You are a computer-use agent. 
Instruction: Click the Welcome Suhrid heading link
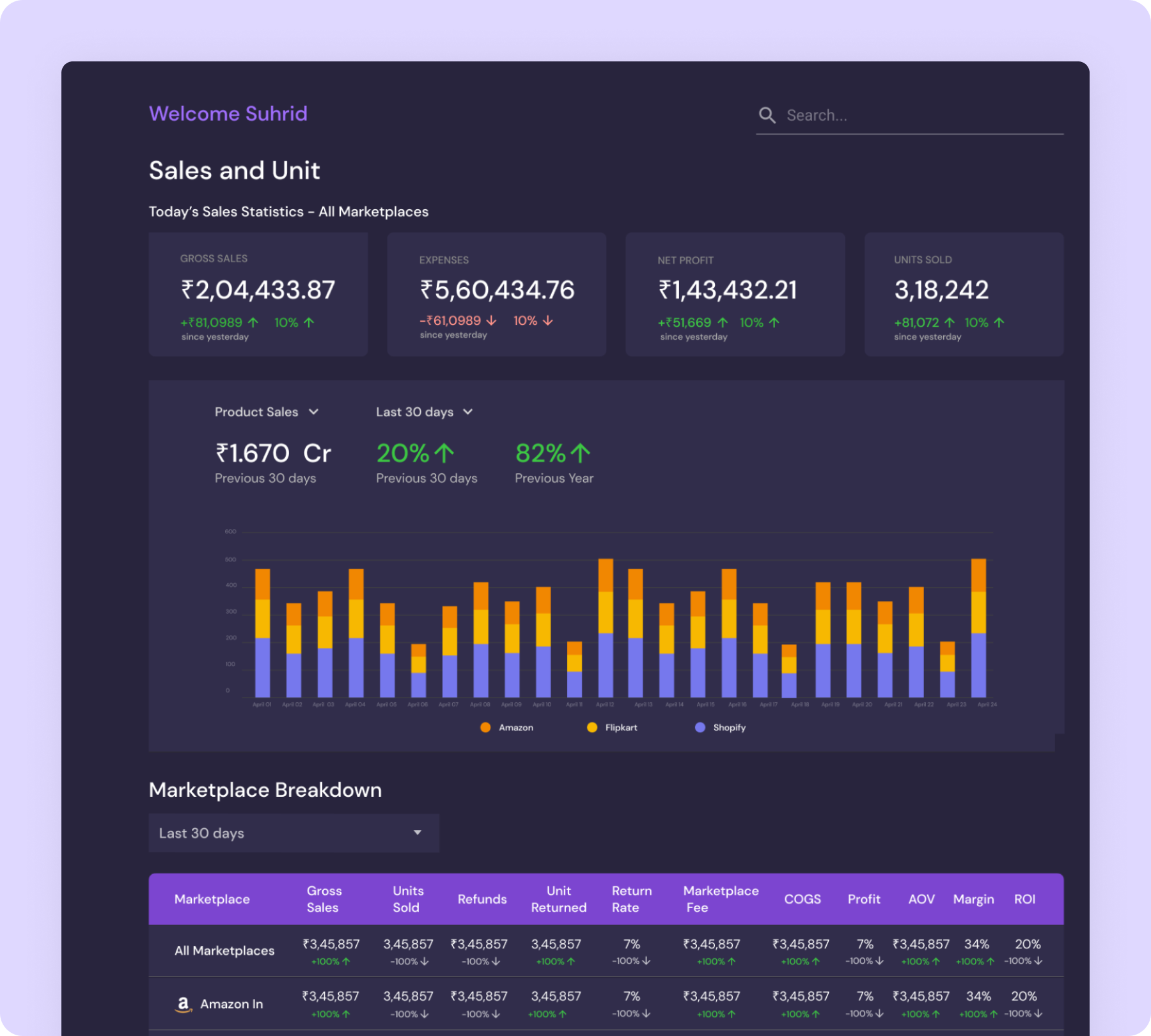228,113
